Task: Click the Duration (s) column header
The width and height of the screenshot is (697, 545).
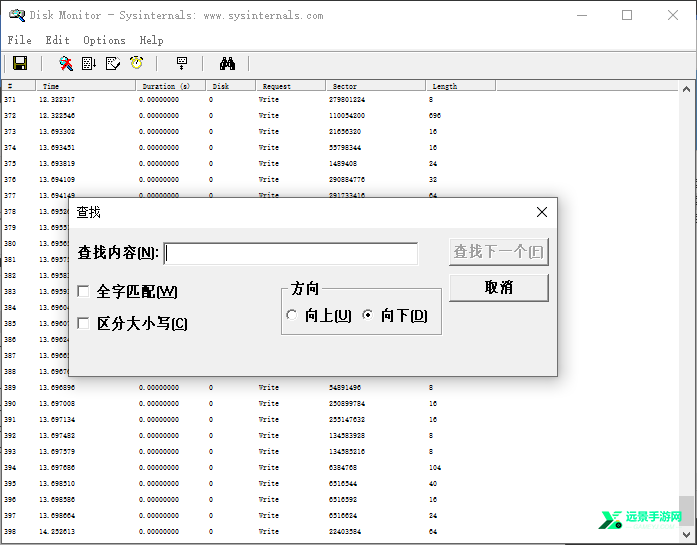Action: tap(171, 86)
